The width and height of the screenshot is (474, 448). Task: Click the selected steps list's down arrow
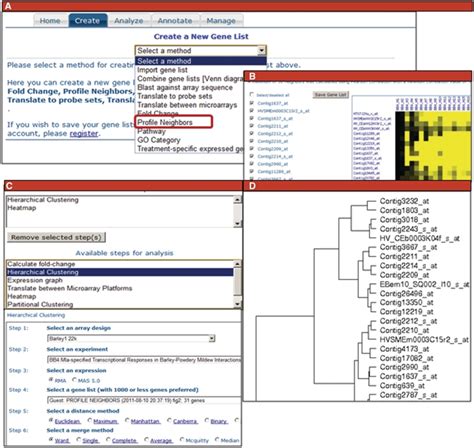click(x=237, y=224)
